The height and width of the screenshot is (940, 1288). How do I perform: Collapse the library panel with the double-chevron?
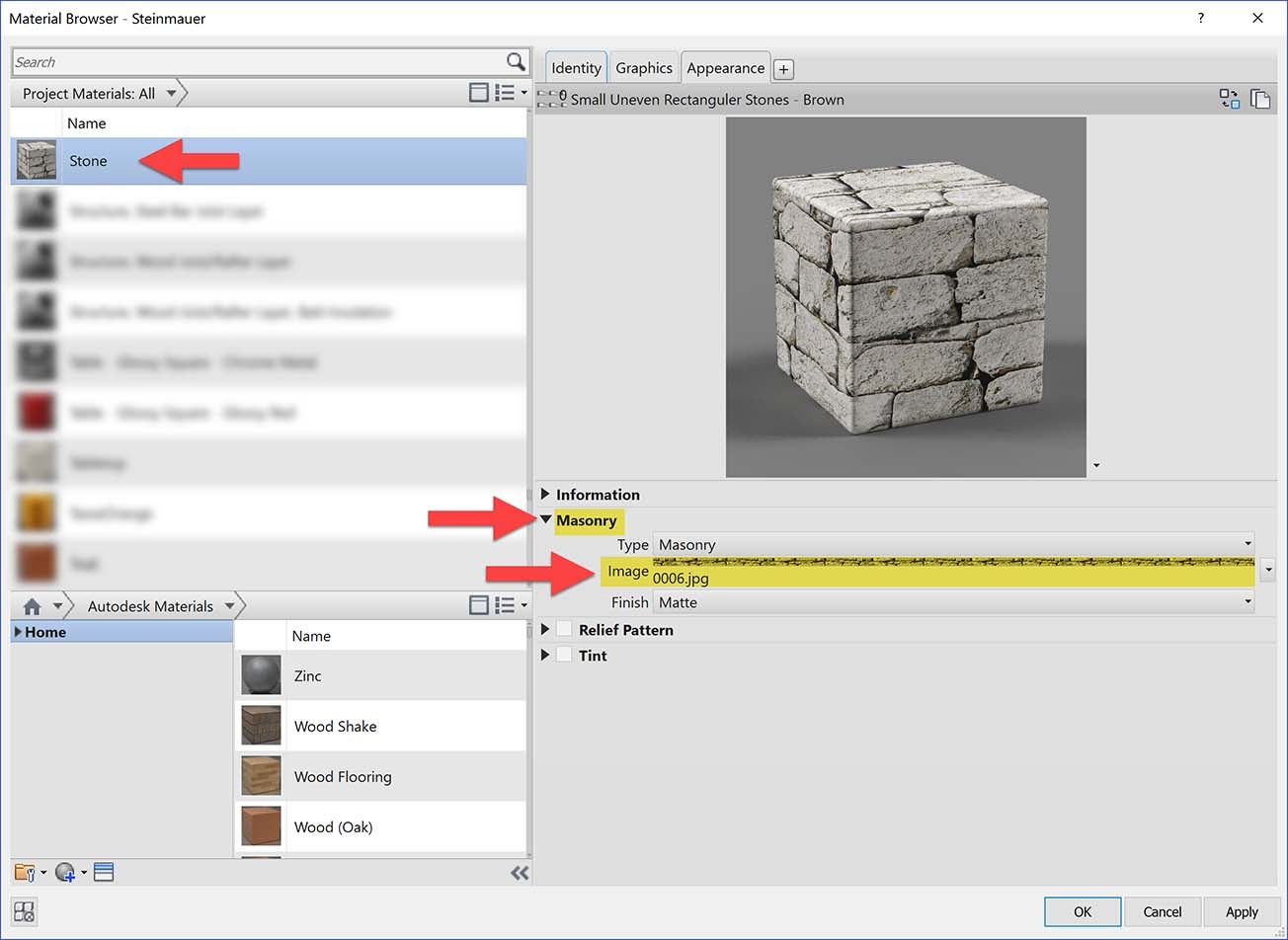point(520,872)
